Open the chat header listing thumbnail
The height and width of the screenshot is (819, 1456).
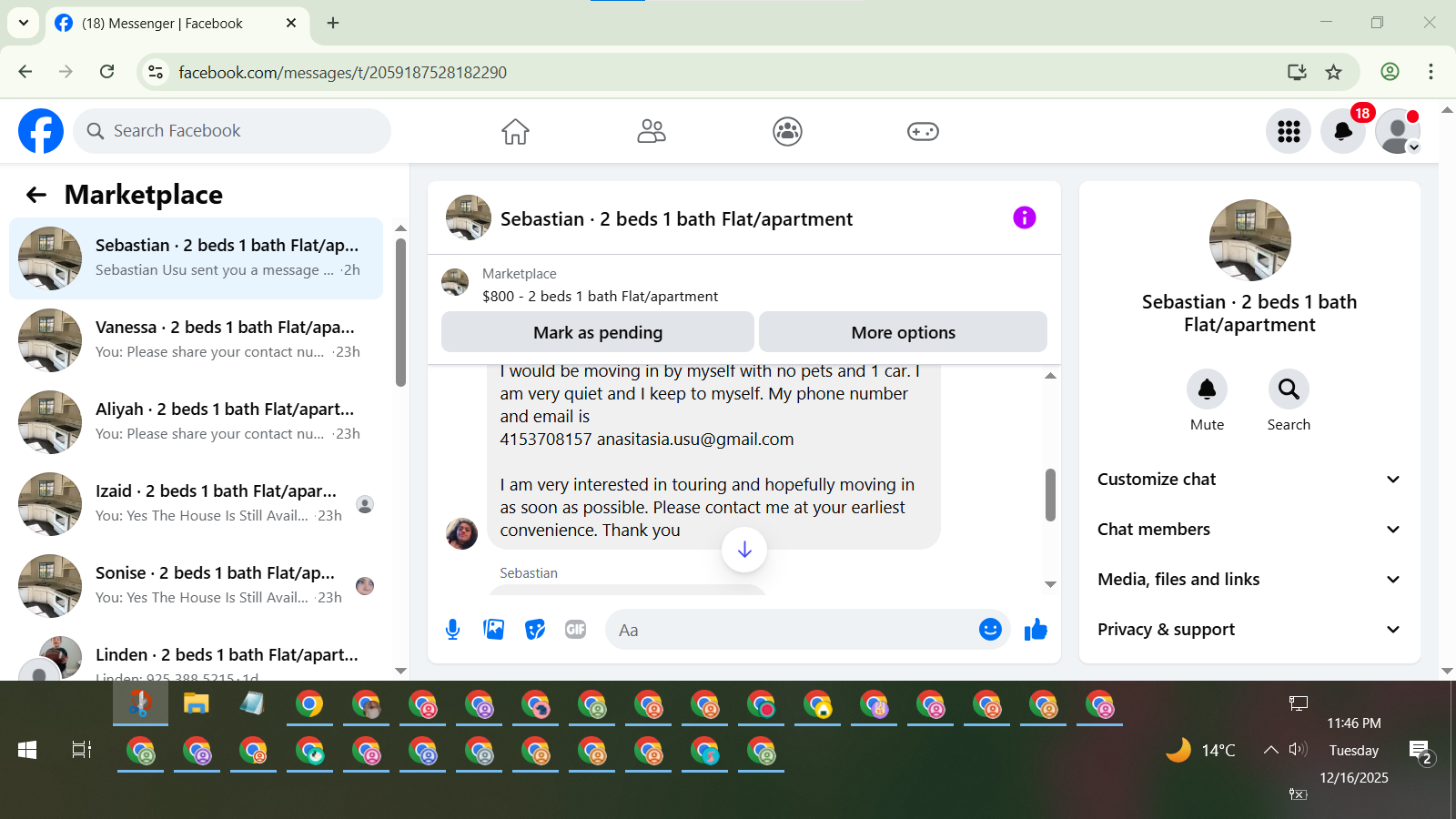[469, 217]
